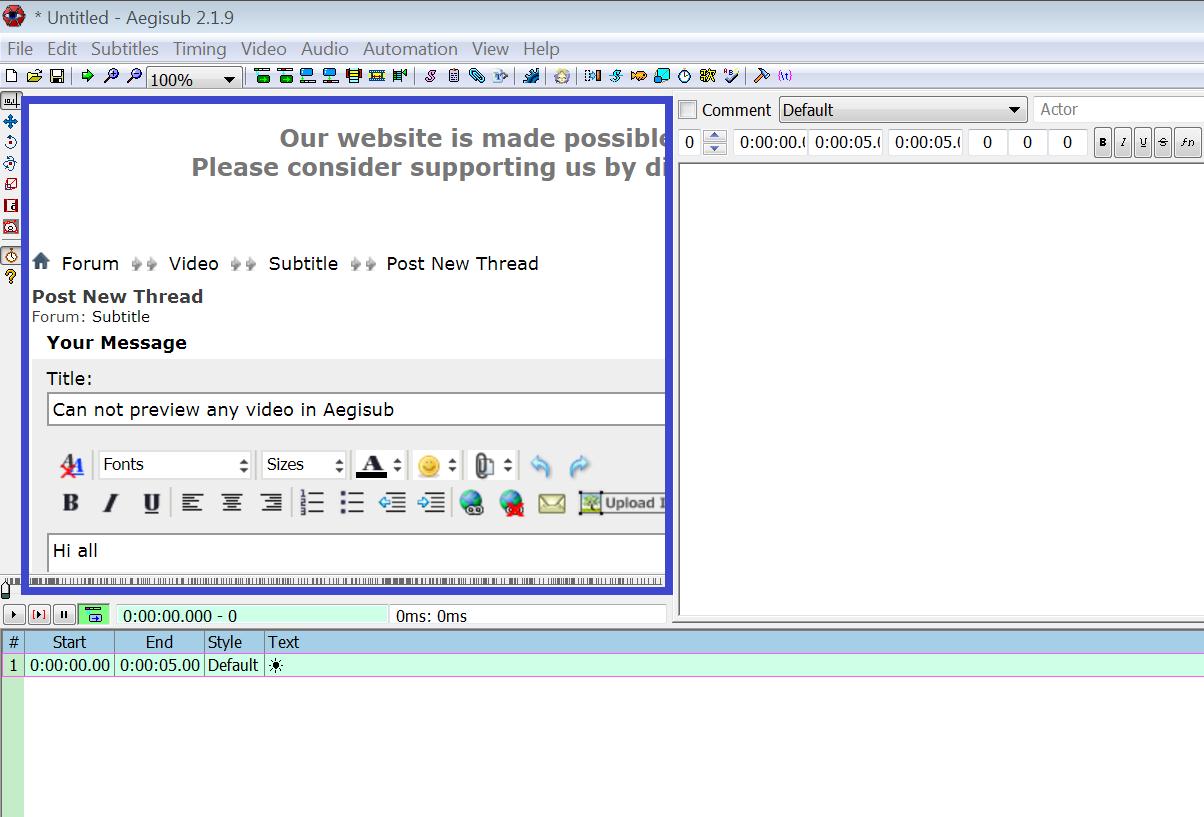Viewport: 1204px width, 817px height.
Task: Select lines visible on current frame
Action: point(353,76)
